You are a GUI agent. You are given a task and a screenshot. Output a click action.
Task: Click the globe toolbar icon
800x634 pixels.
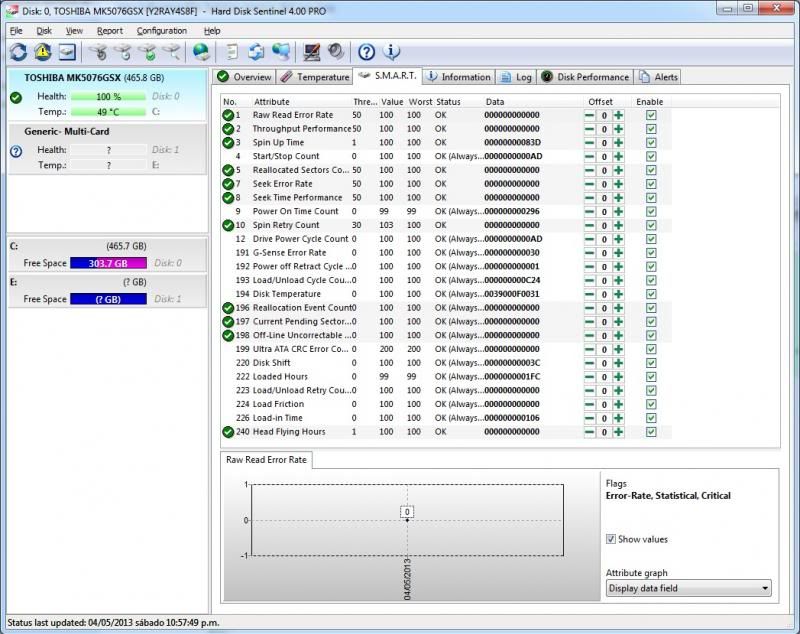click(x=202, y=52)
